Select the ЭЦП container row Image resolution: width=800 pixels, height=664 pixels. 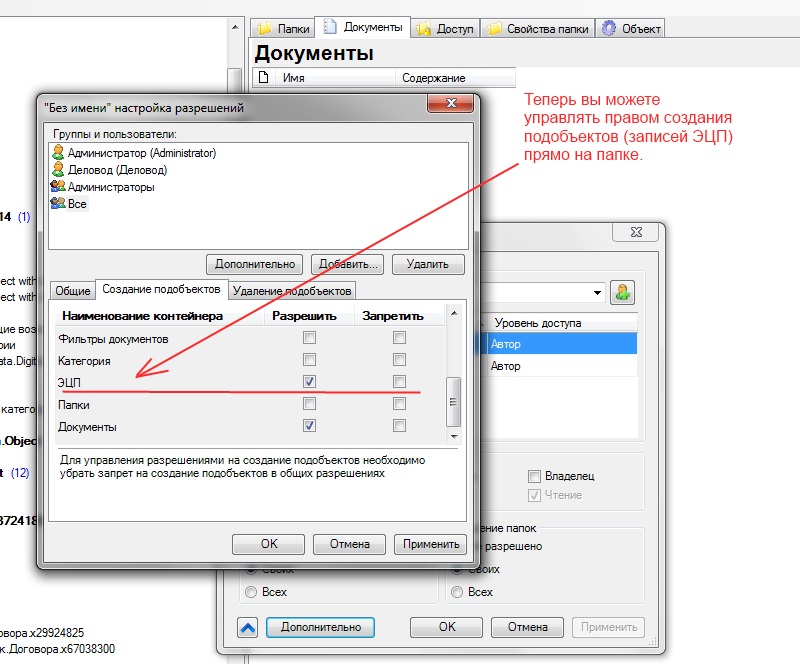(250, 382)
